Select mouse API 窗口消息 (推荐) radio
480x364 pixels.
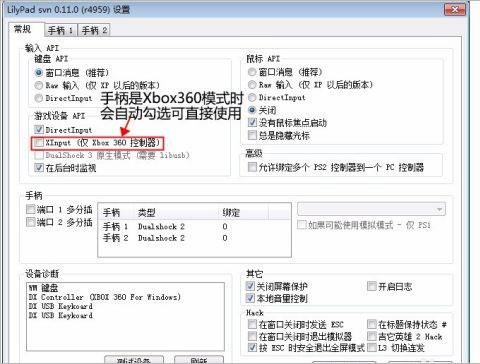tap(252, 72)
